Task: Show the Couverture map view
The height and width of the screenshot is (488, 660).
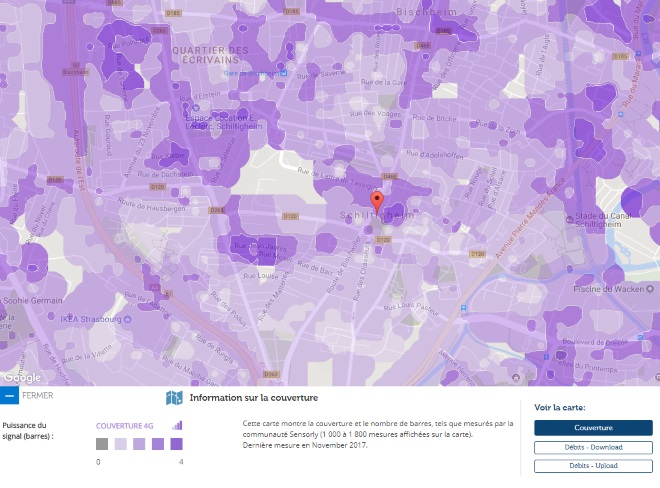Action: (593, 428)
